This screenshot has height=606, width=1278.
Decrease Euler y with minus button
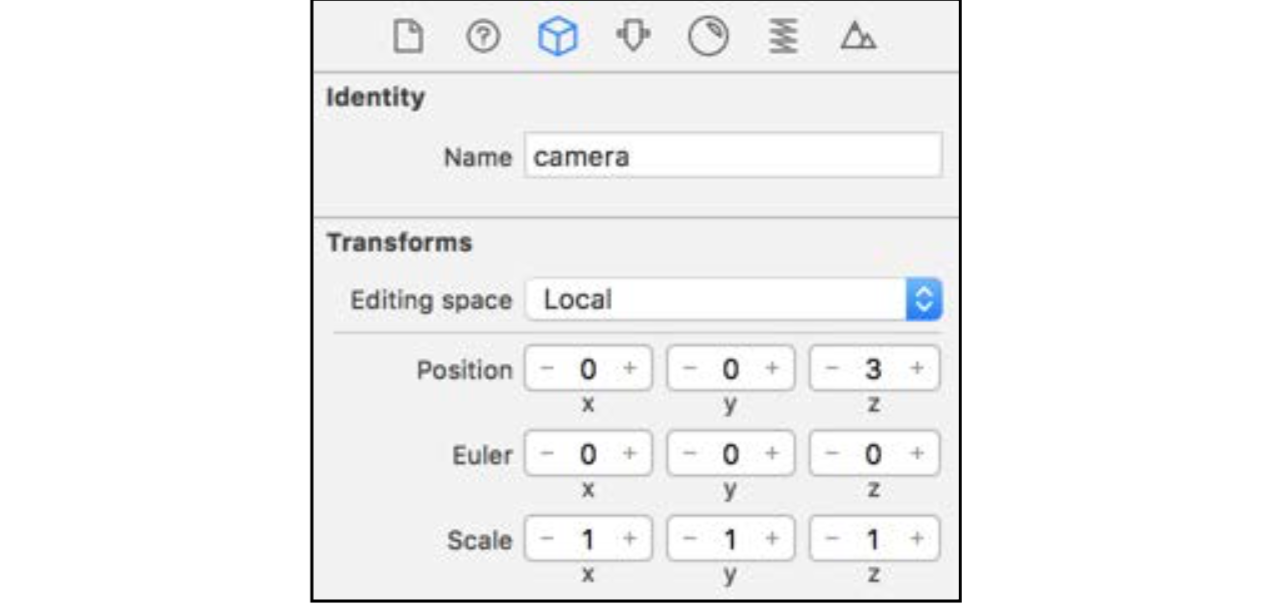(x=689, y=454)
